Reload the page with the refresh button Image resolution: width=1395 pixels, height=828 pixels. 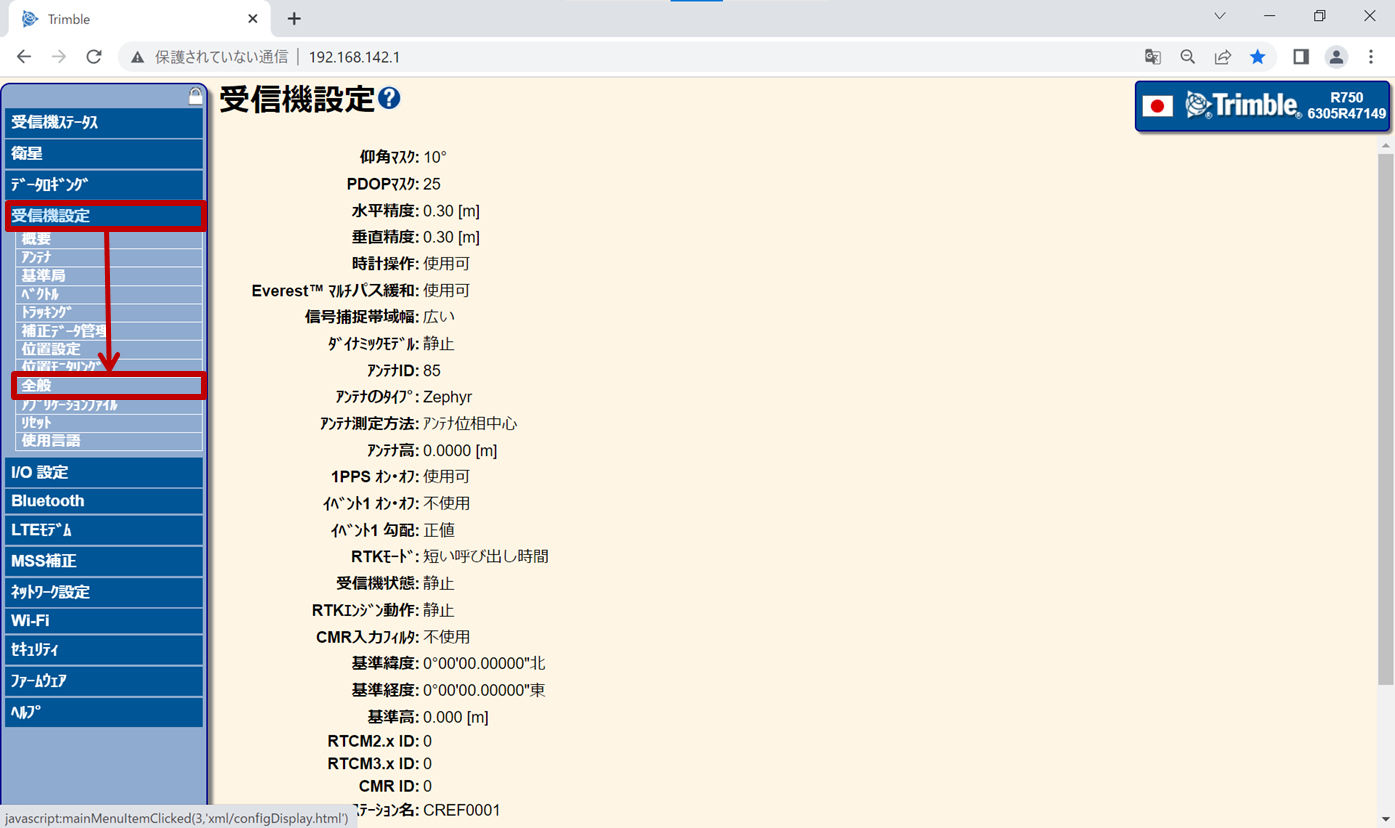coord(94,57)
